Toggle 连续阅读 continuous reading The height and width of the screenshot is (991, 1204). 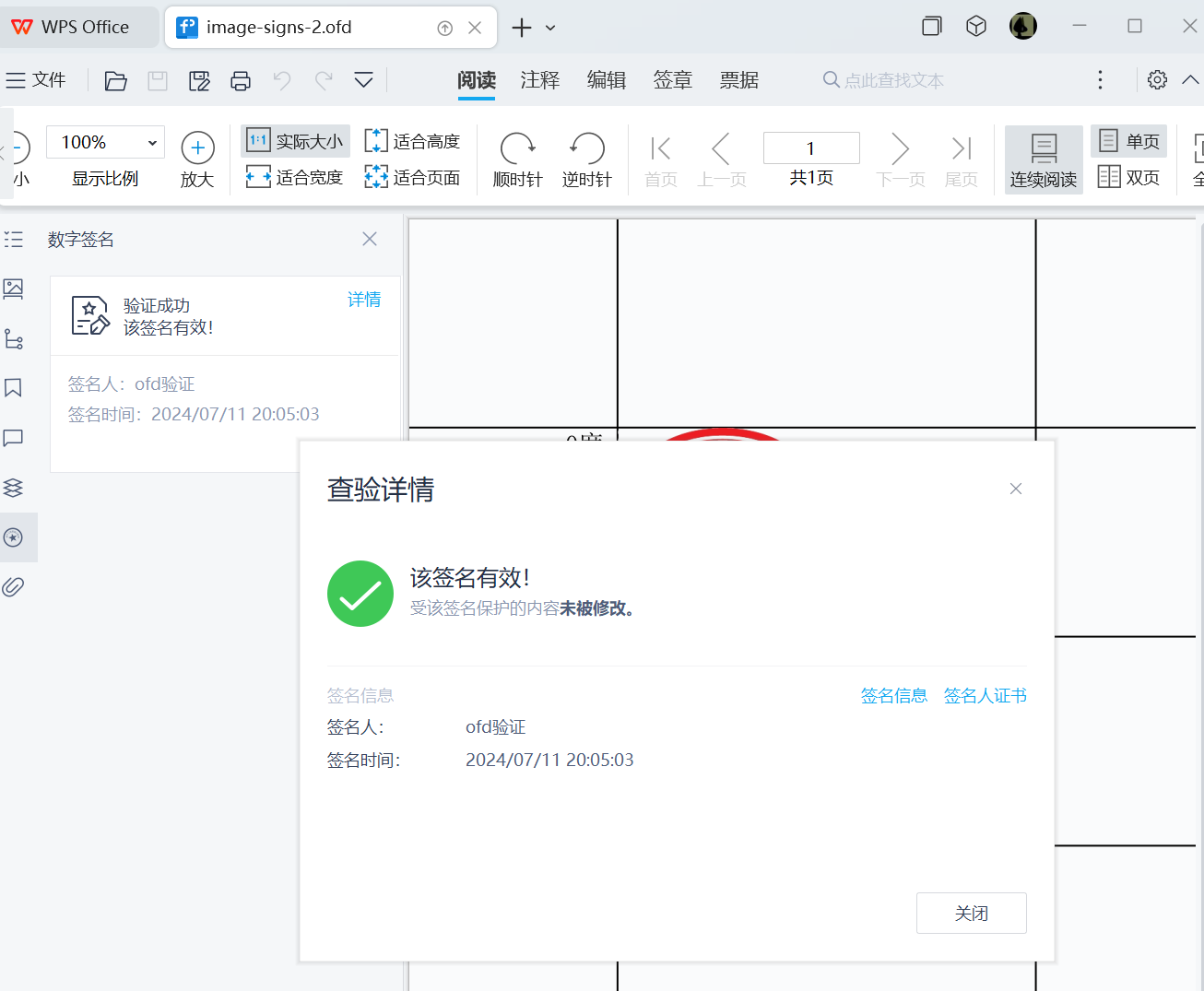tap(1044, 159)
